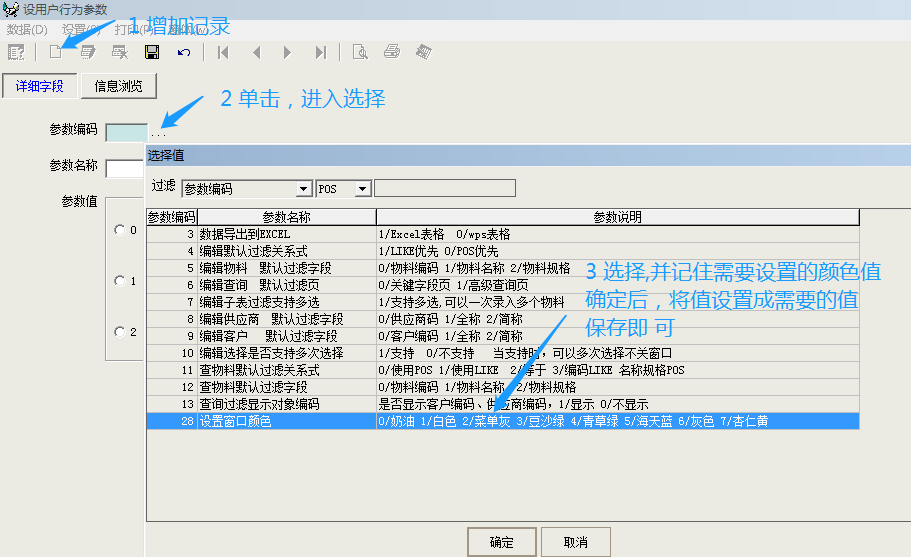Click the save floppy disk icon
The height and width of the screenshot is (557, 911).
152,52
